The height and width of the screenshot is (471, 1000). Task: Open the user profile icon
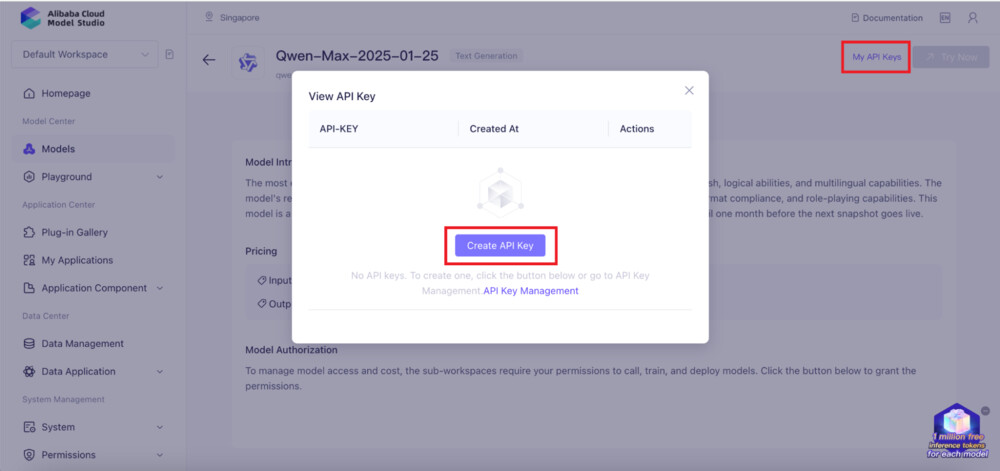tap(973, 18)
